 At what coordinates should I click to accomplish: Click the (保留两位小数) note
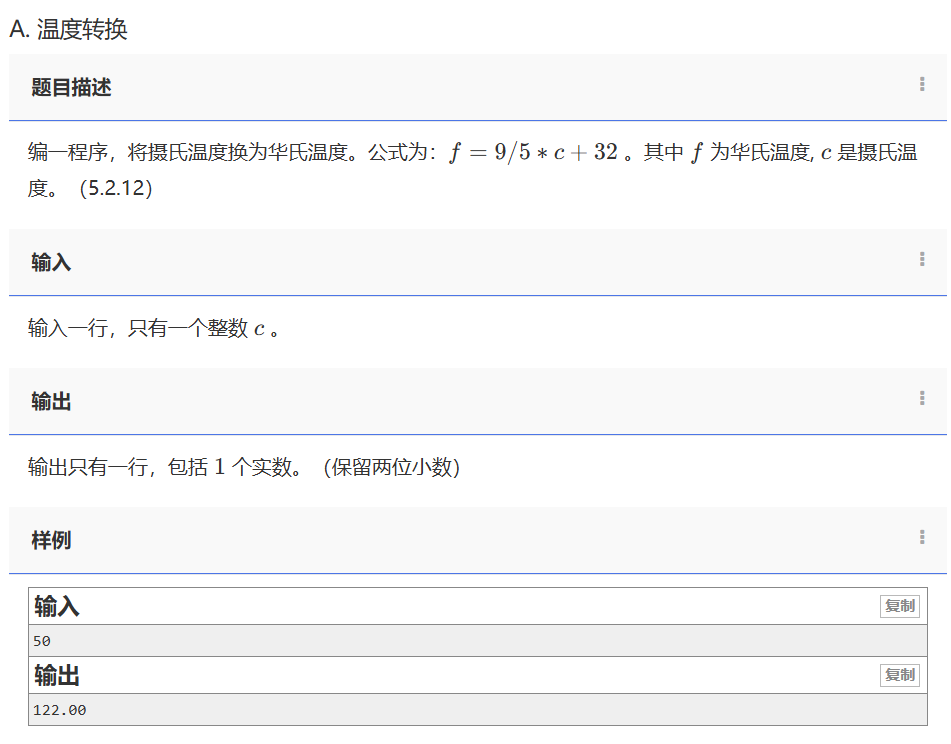[x=391, y=467]
